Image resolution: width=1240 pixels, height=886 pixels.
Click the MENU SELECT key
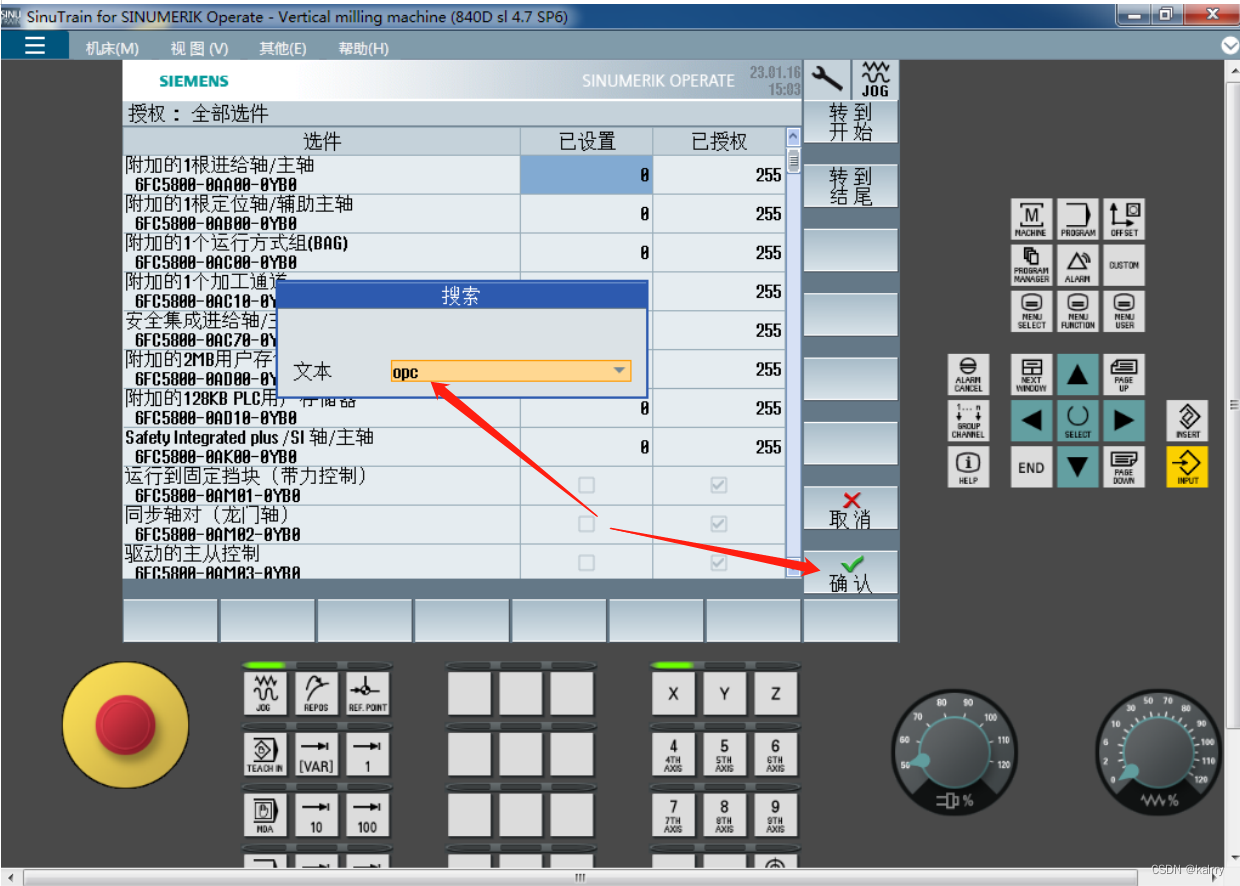(x=1031, y=311)
